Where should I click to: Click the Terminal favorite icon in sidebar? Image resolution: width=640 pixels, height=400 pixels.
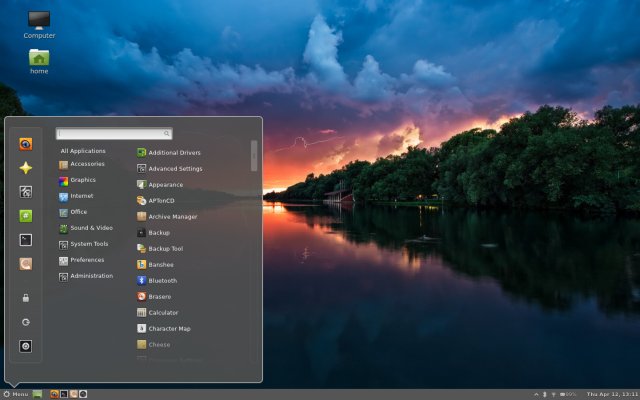click(x=26, y=240)
